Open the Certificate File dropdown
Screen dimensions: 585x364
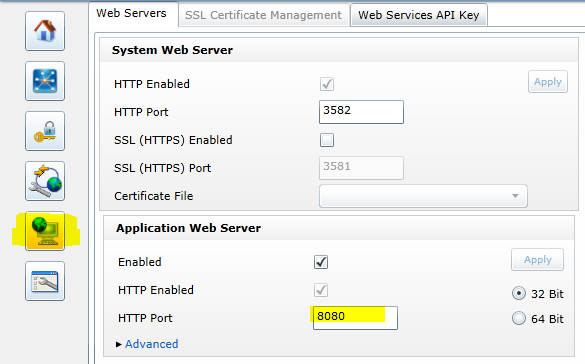coord(423,196)
